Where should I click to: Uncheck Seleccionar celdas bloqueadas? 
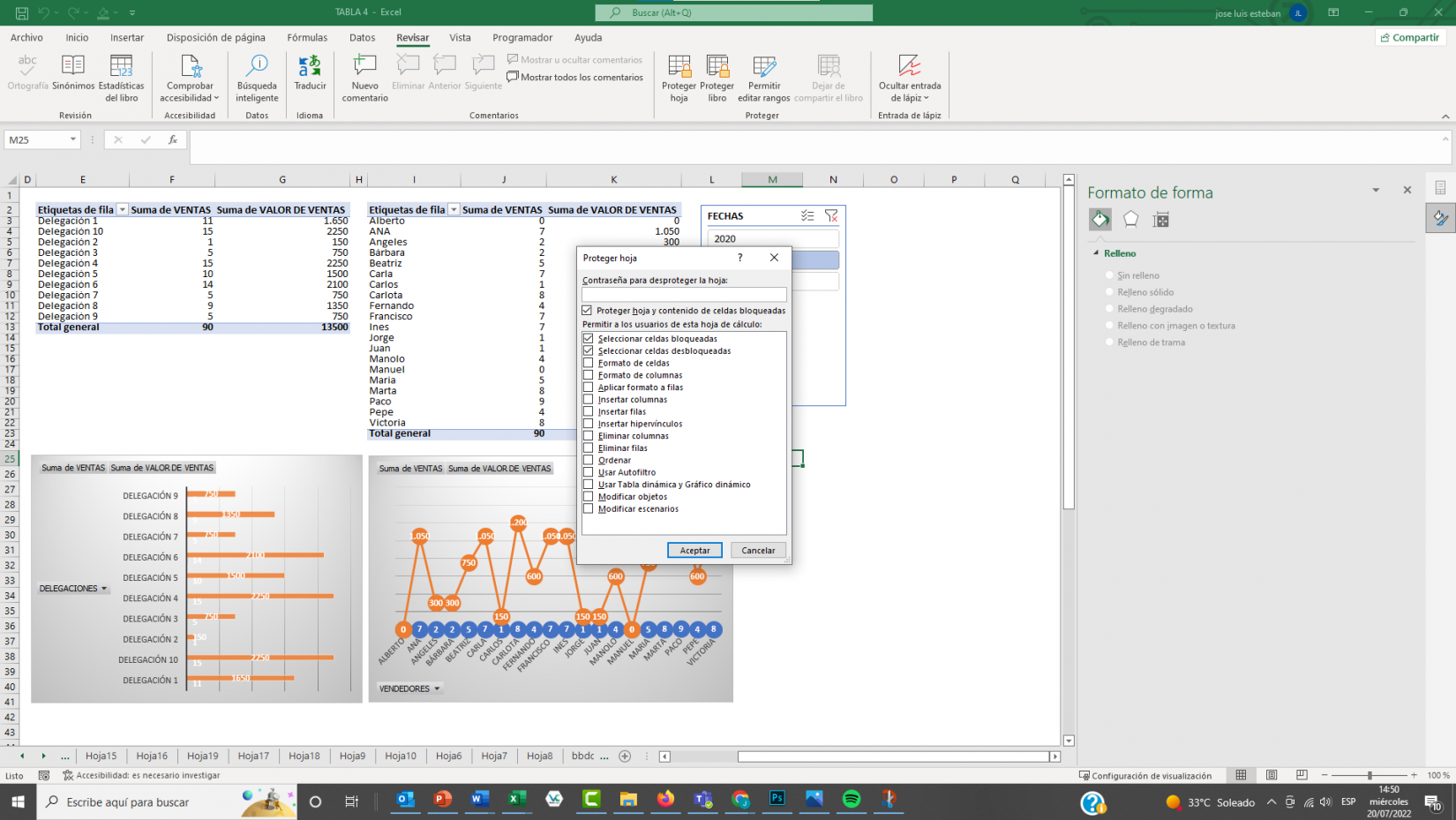(x=589, y=339)
